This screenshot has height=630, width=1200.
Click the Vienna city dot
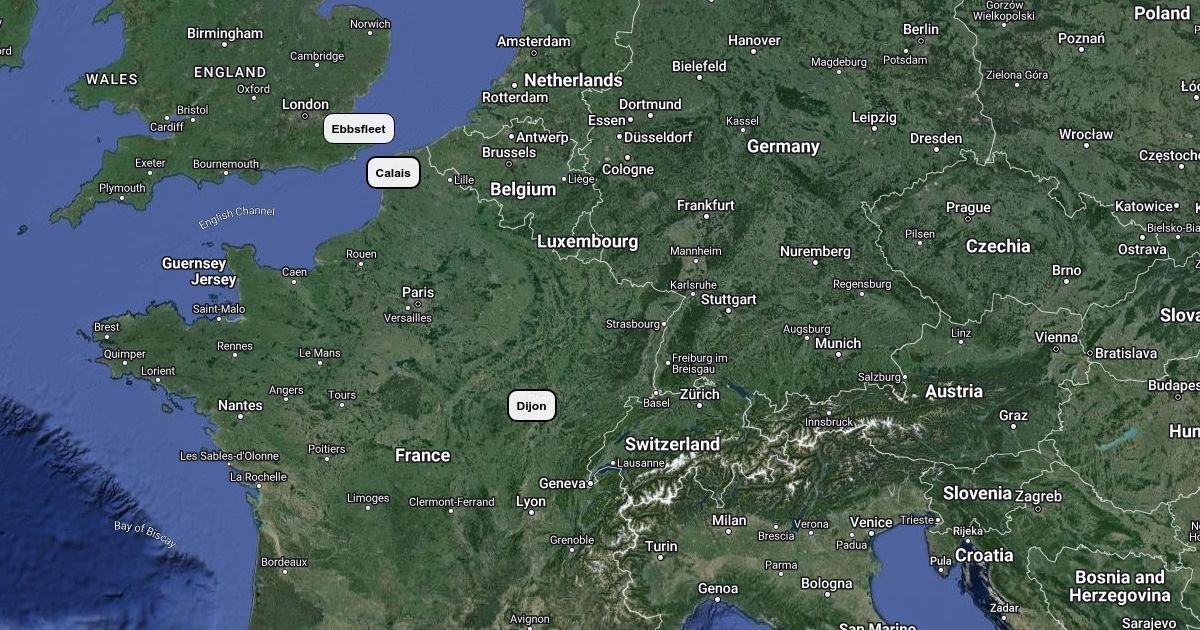(1057, 350)
